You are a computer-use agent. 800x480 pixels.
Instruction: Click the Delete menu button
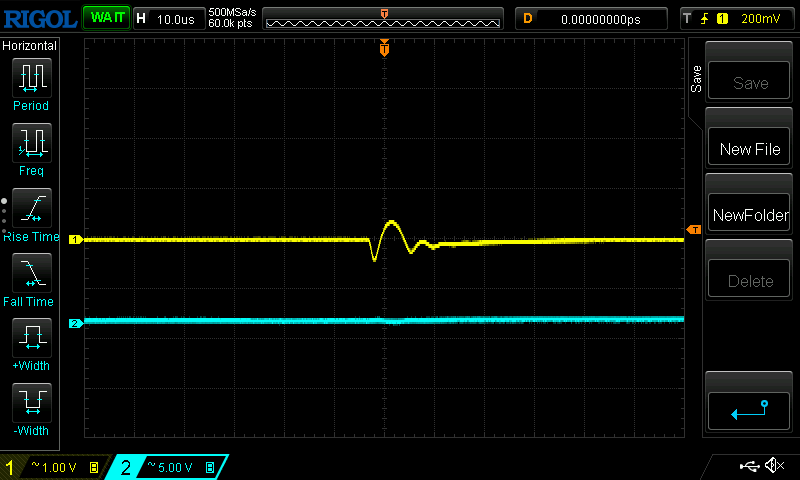click(x=749, y=279)
